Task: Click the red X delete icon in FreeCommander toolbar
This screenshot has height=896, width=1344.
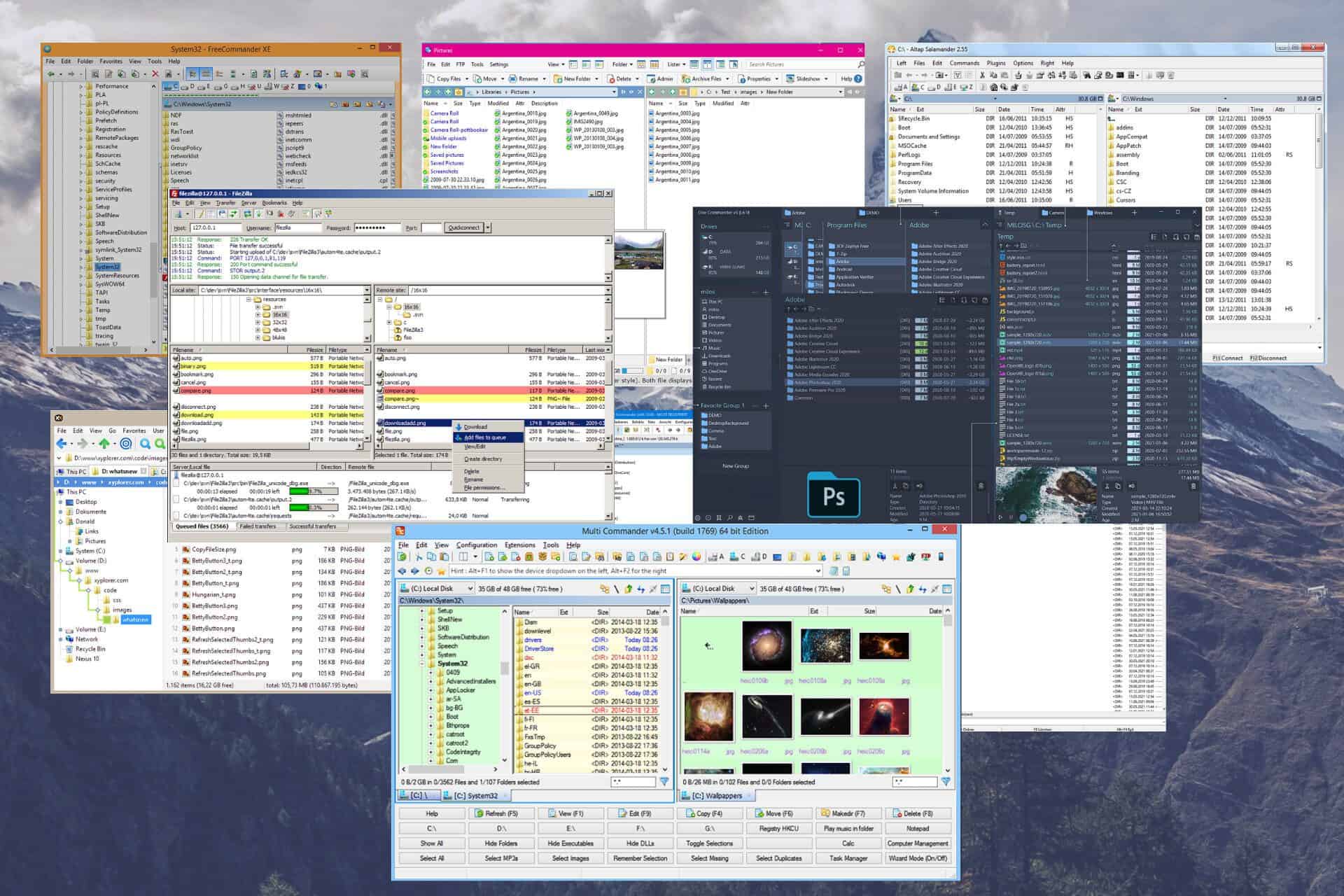Action: [155, 73]
